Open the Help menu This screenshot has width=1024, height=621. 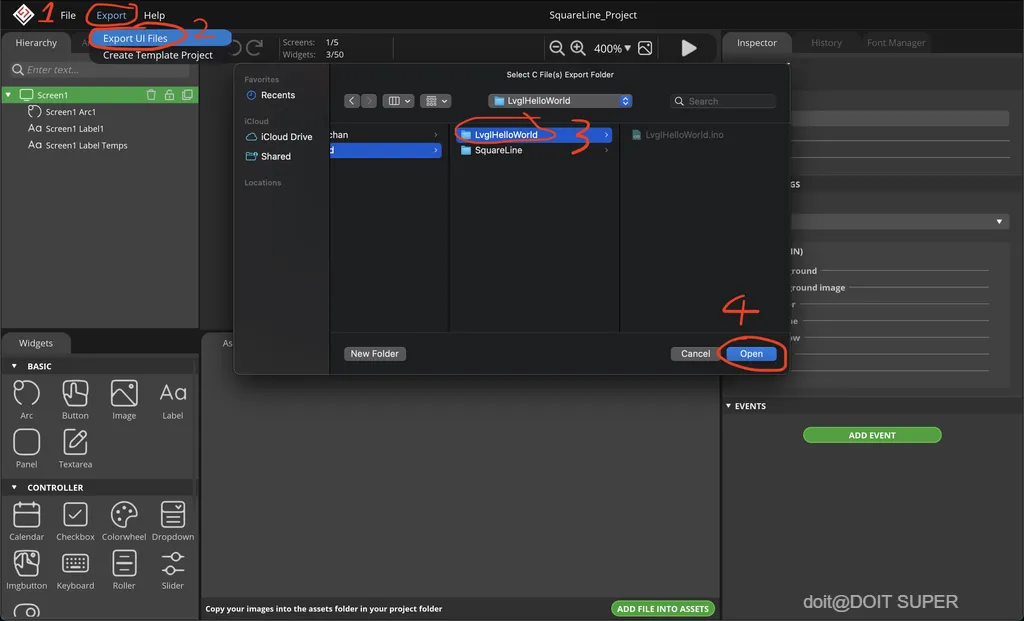click(x=154, y=15)
